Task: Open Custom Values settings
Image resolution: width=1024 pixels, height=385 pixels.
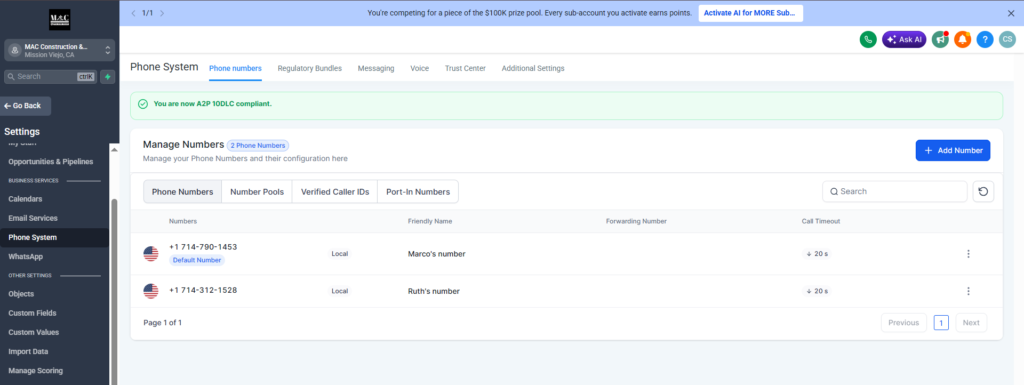Action: click(x=33, y=332)
